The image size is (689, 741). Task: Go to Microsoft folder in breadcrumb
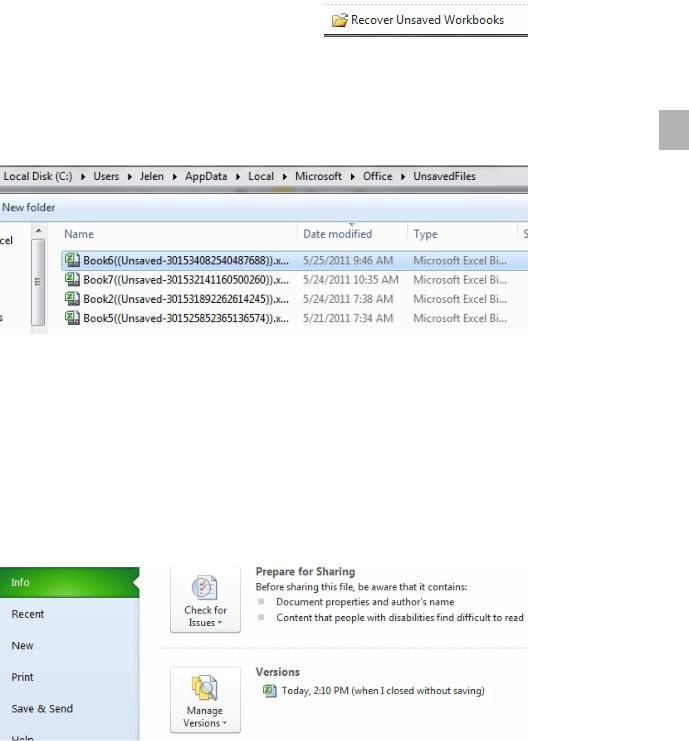[318, 176]
